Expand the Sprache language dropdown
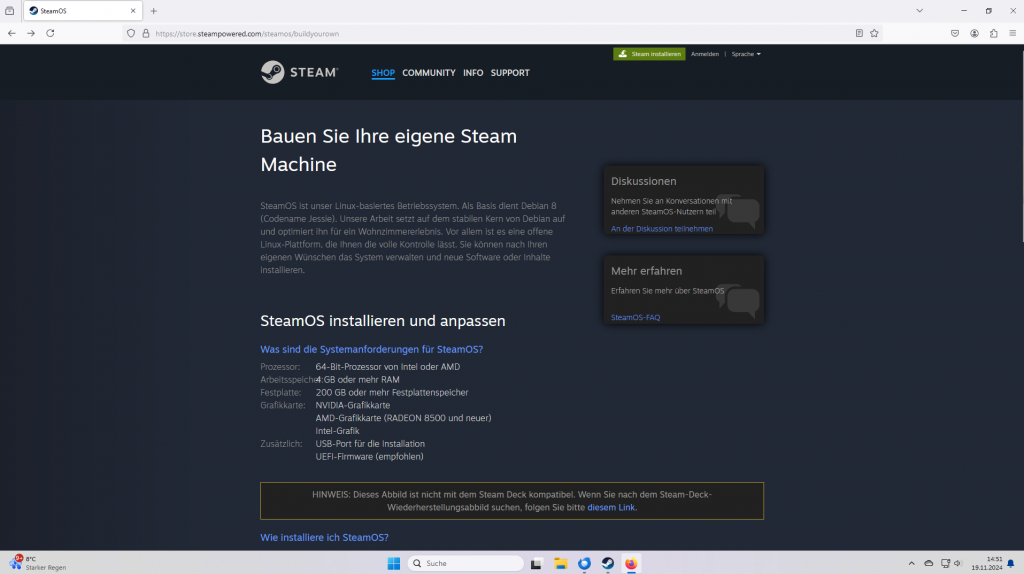 [746, 54]
